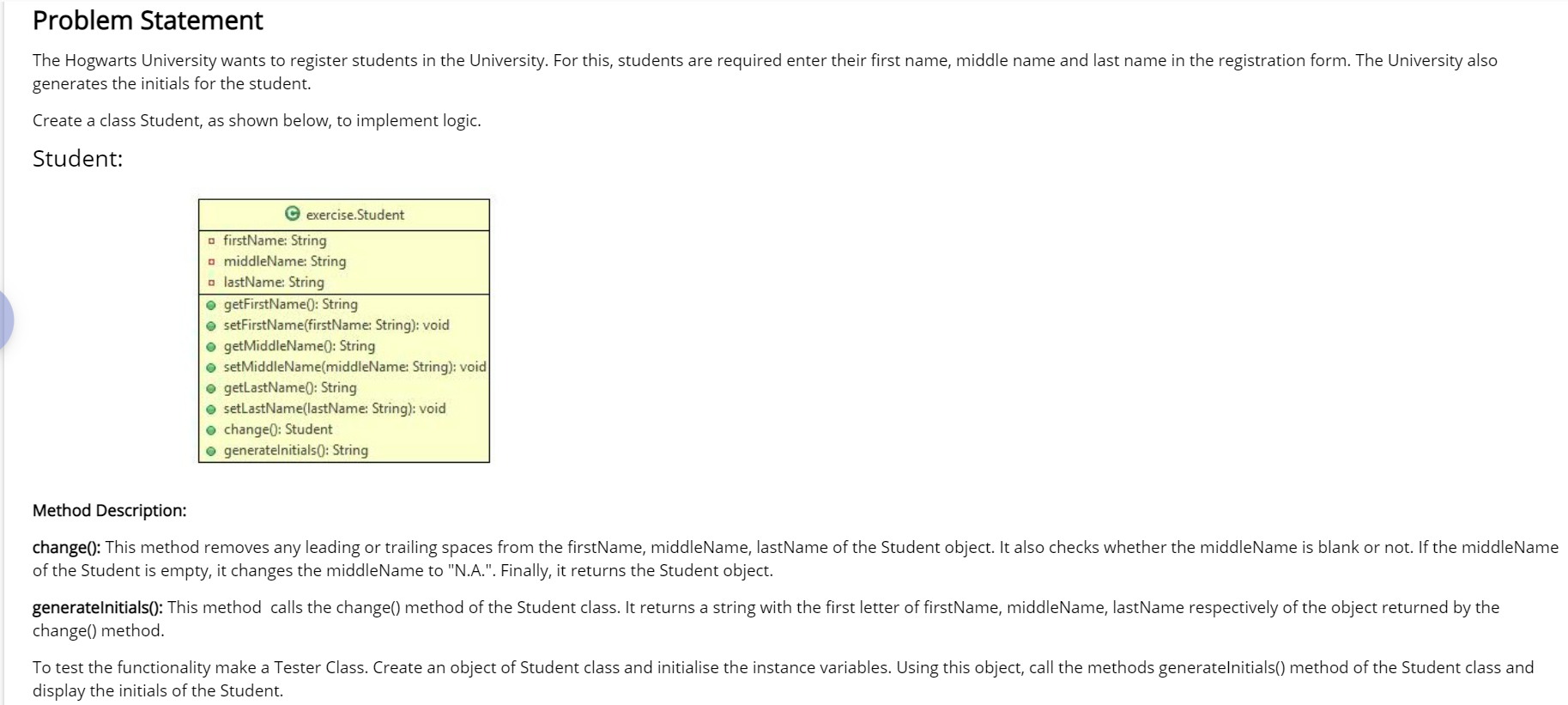Screen dimensions: 1568x705
Task: Click the red square icon next to middleName
Action: pyautogui.click(x=211, y=261)
